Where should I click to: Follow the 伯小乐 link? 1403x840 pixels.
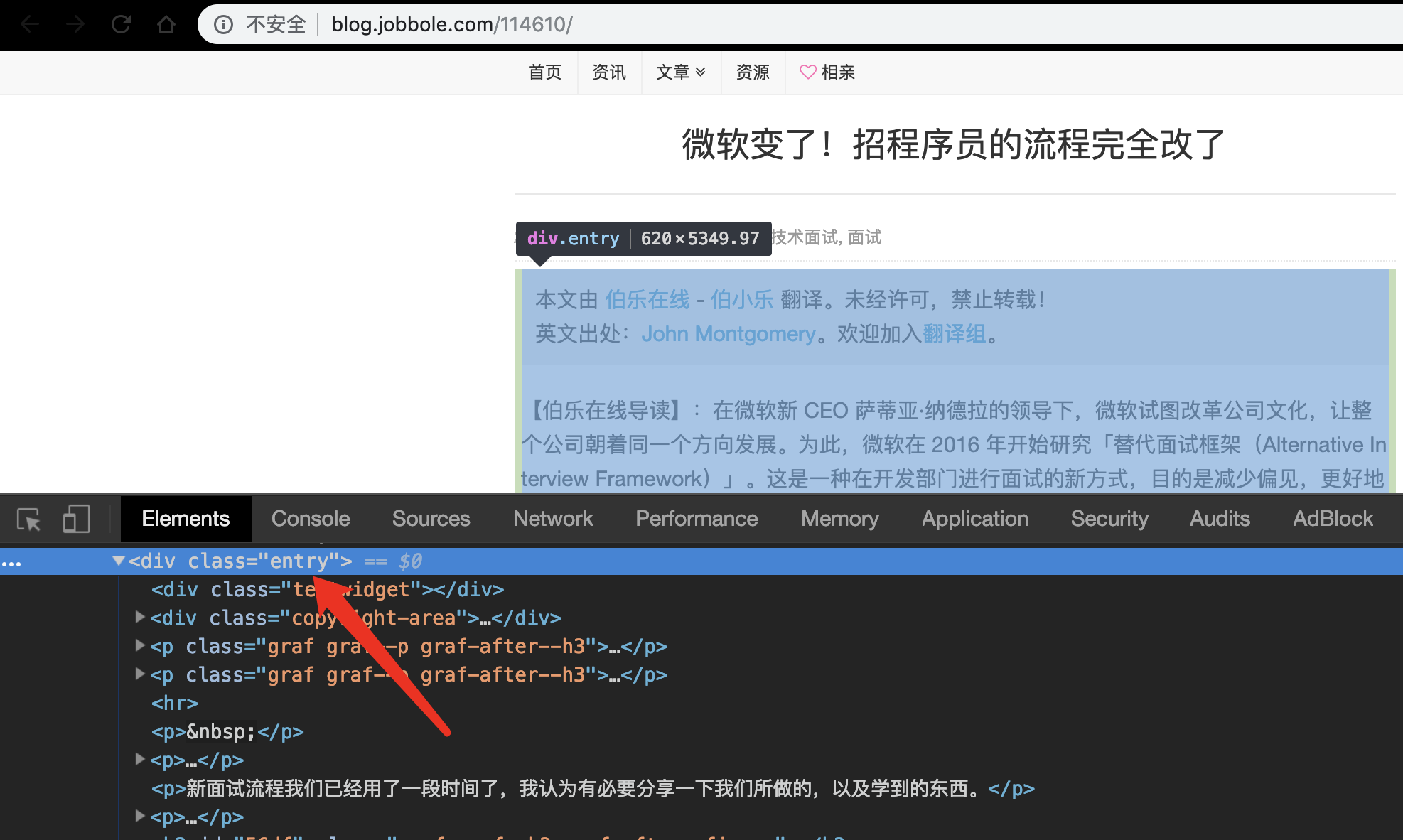[742, 300]
